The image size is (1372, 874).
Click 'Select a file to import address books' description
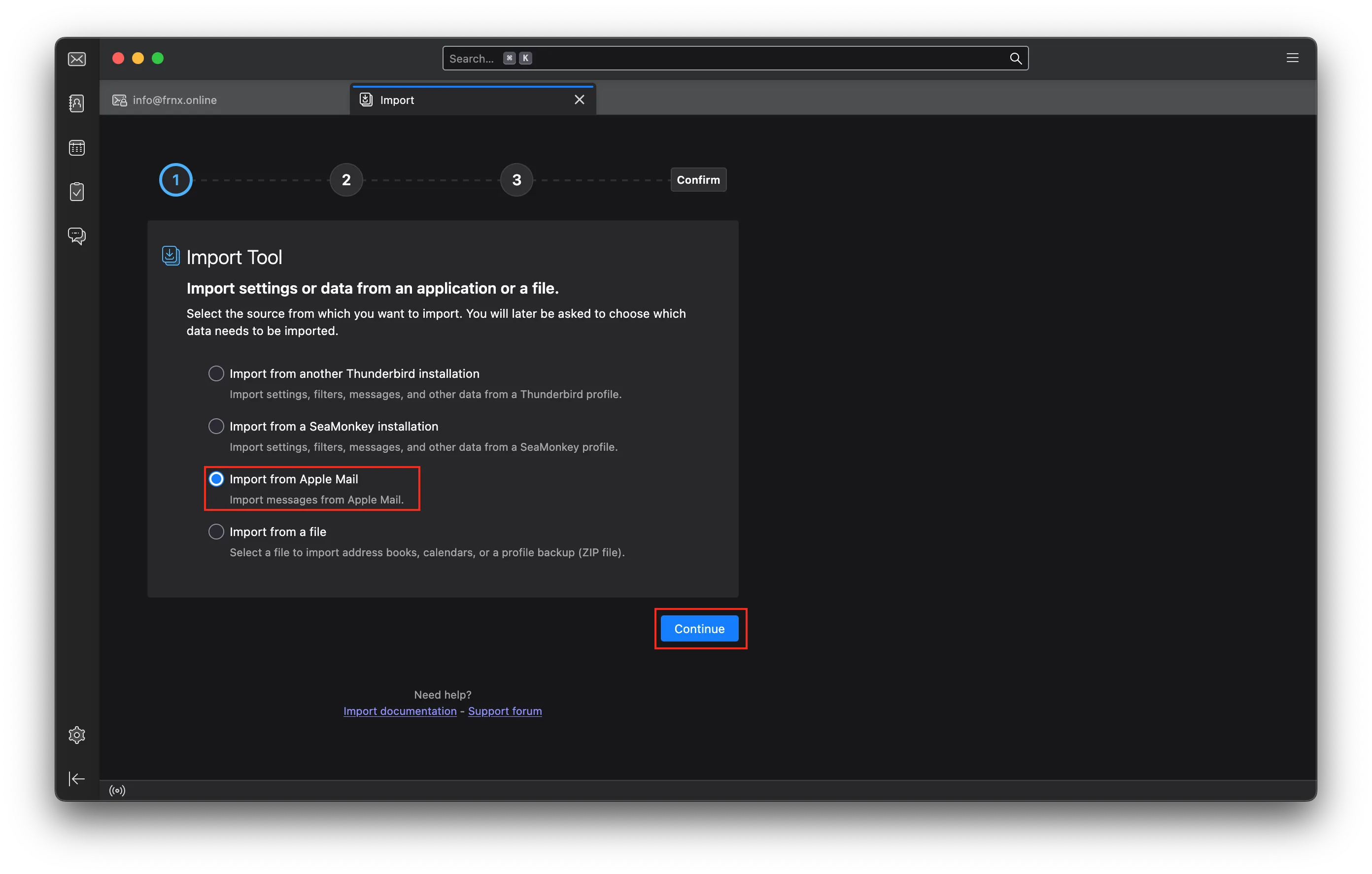(x=427, y=552)
